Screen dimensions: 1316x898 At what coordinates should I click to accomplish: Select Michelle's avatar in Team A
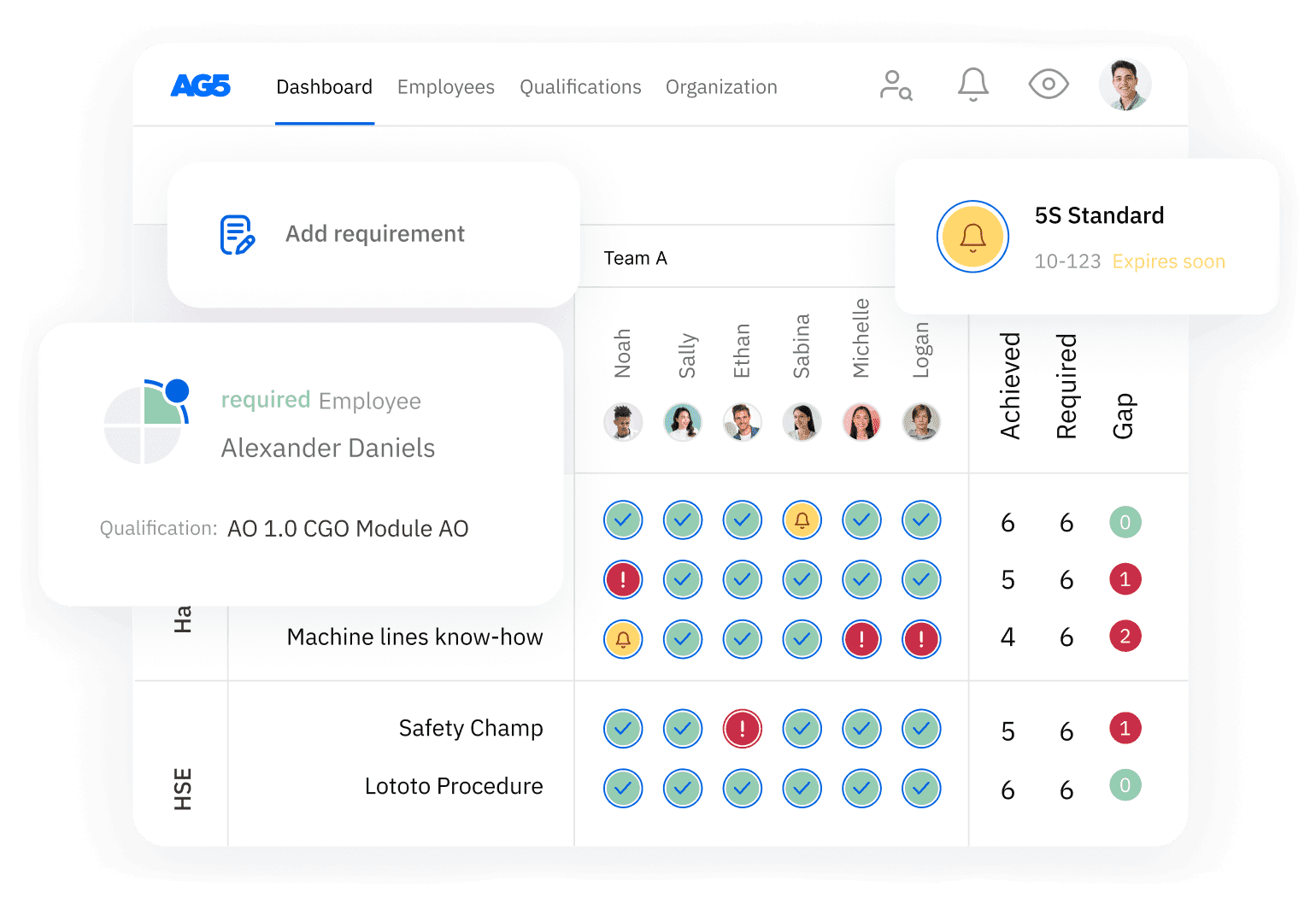[861, 422]
